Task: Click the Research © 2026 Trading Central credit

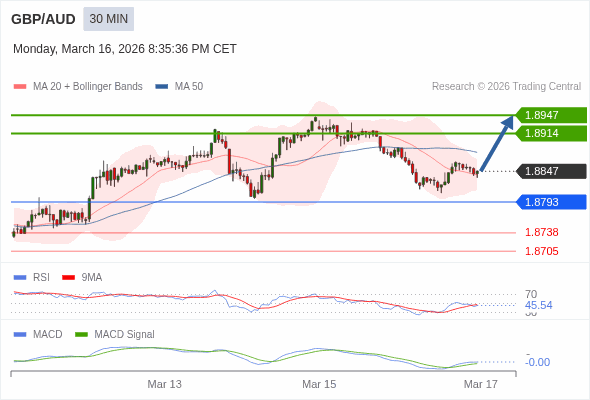Action: 506,87
